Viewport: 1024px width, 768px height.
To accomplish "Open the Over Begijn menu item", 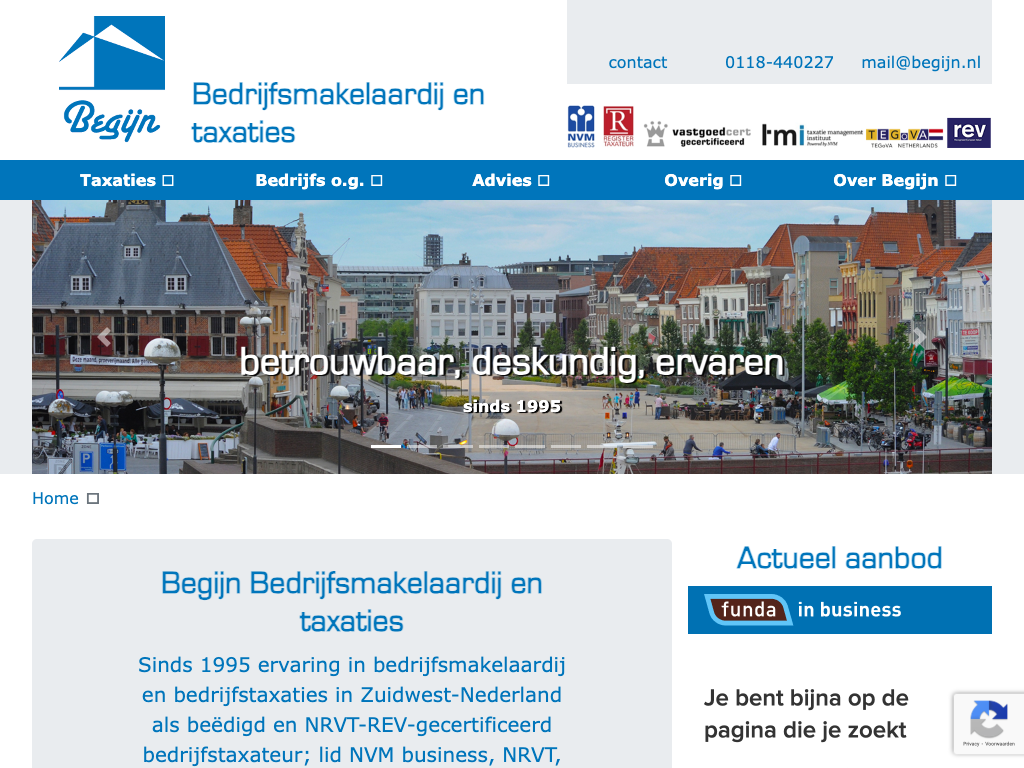I will click(895, 180).
